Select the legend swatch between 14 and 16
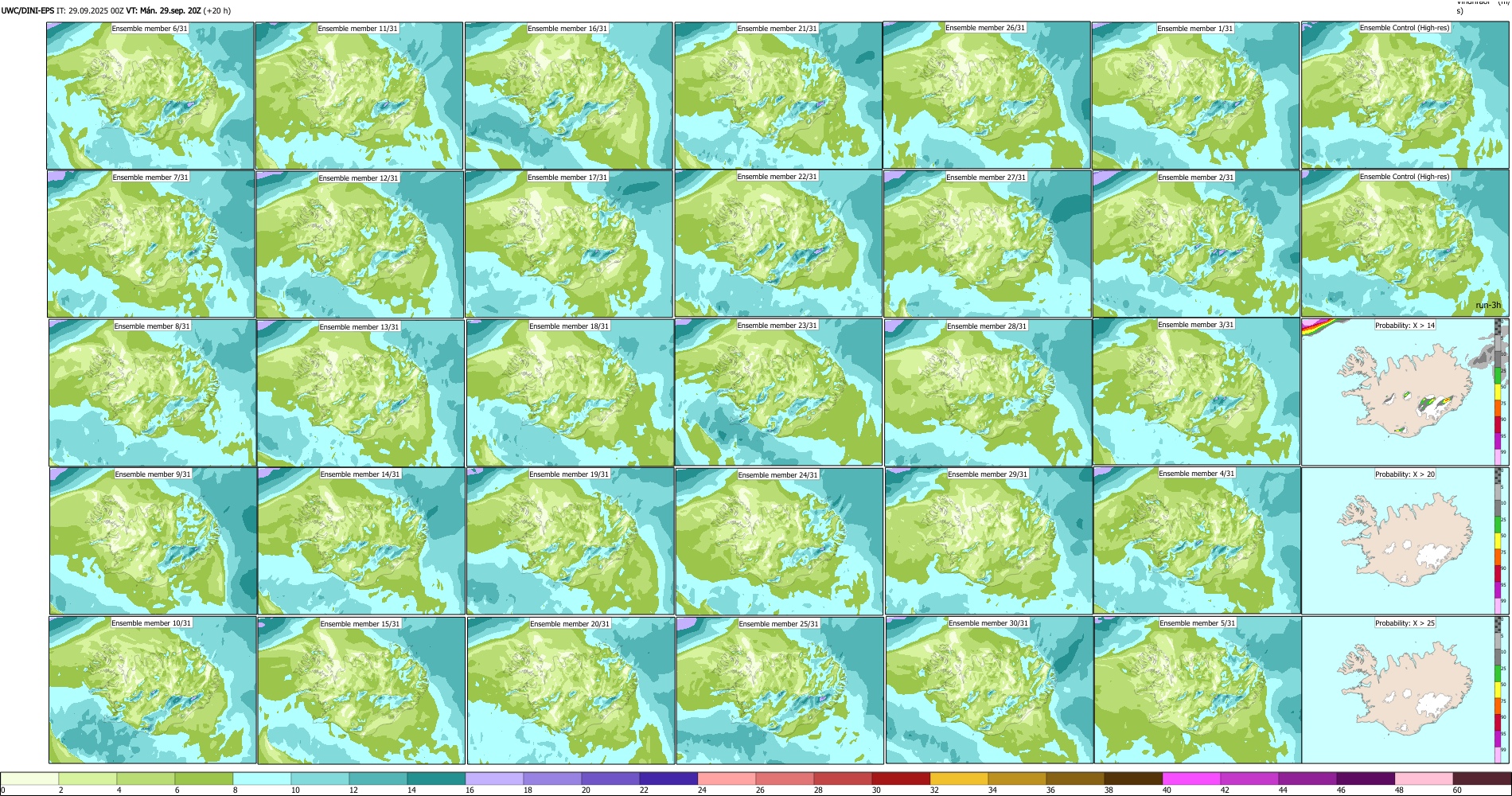The height and width of the screenshot is (796, 1512). pyautogui.click(x=436, y=778)
